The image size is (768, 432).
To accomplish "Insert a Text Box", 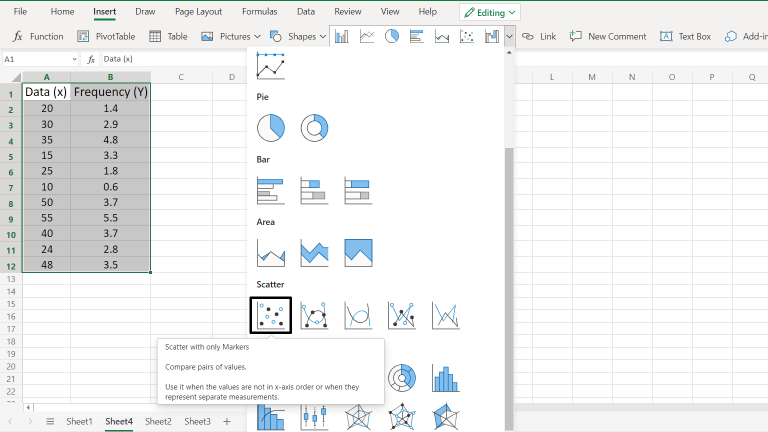I will pyautogui.click(x=685, y=36).
